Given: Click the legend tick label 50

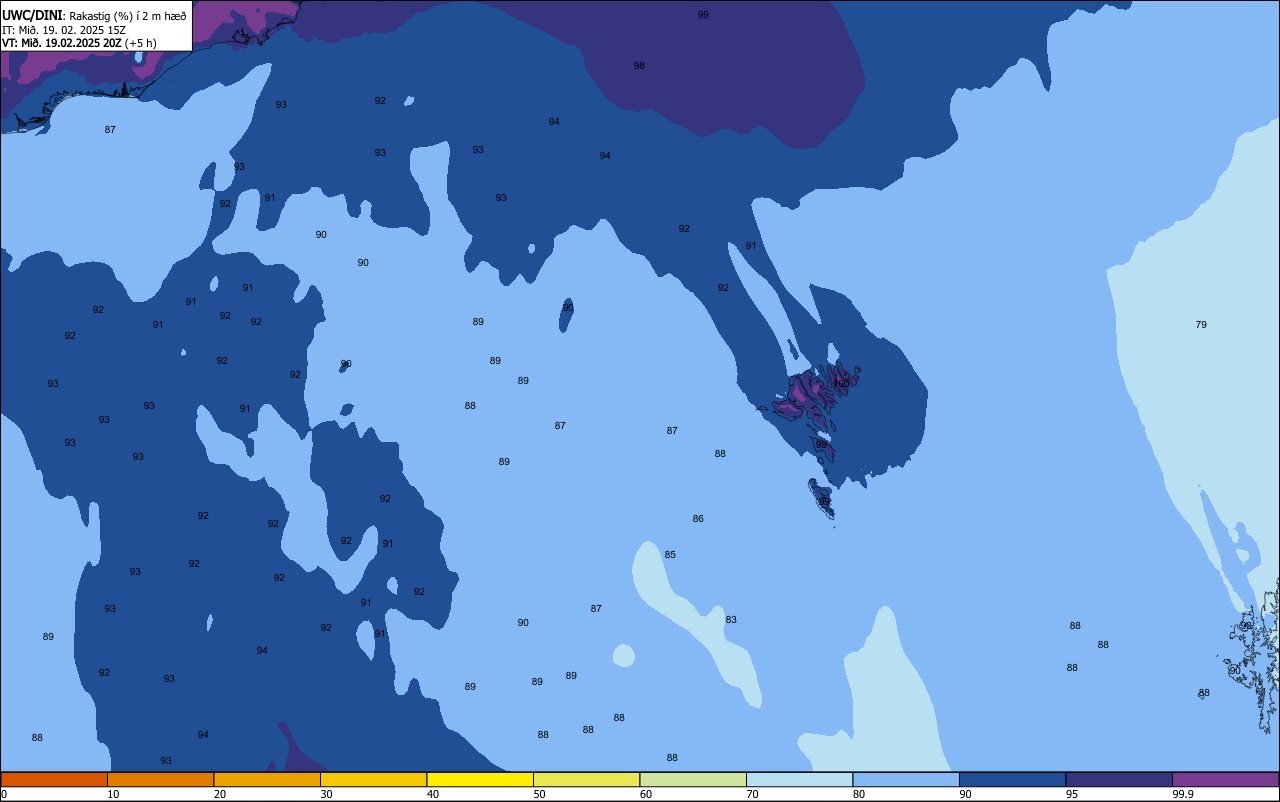Looking at the screenshot, I should pyautogui.click(x=539, y=794).
